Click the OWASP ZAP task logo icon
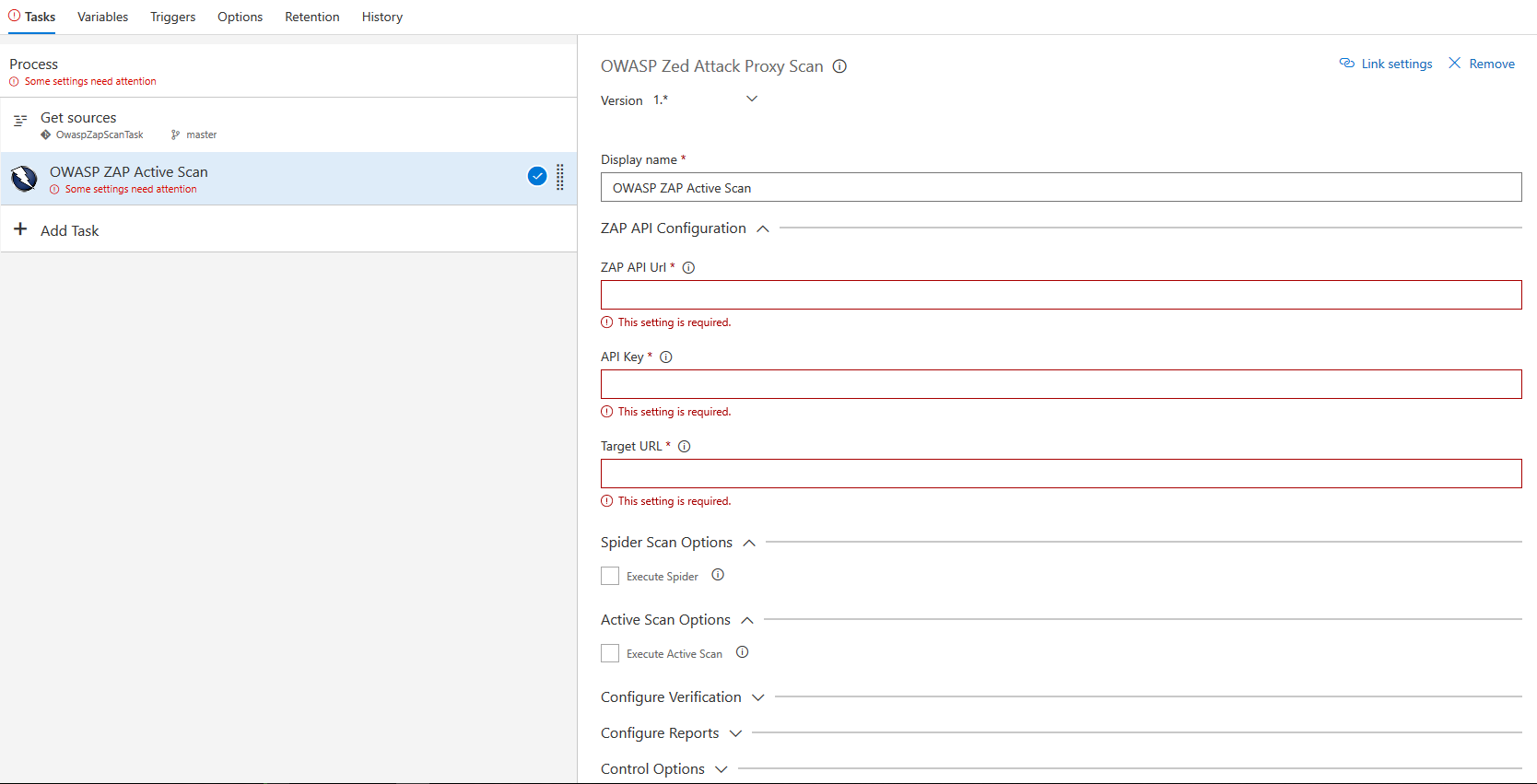Image resolution: width=1537 pixels, height=784 pixels. coord(24,179)
